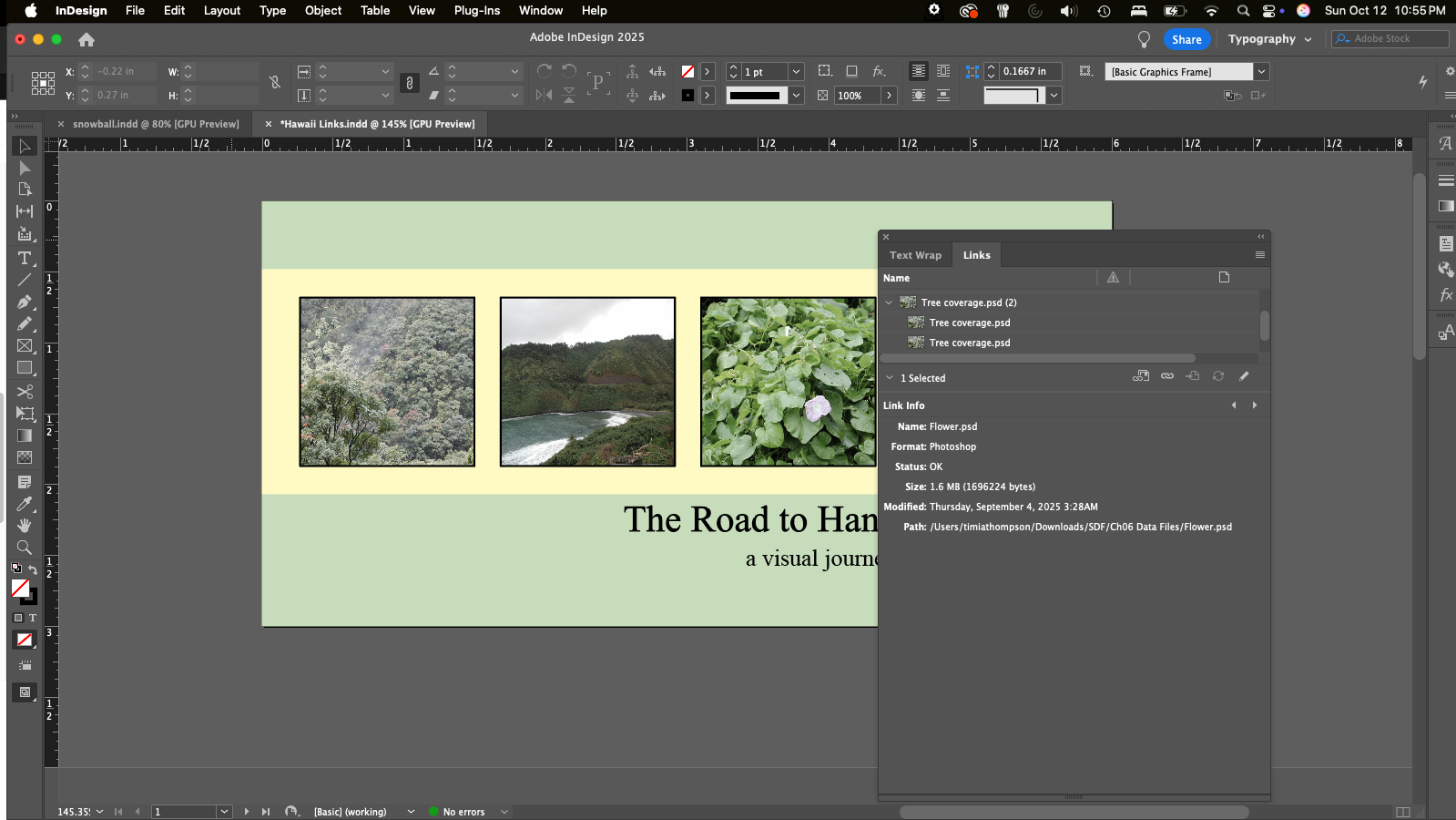1456x820 pixels.
Task: Select the Pen tool in toolbox
Action: point(25,302)
